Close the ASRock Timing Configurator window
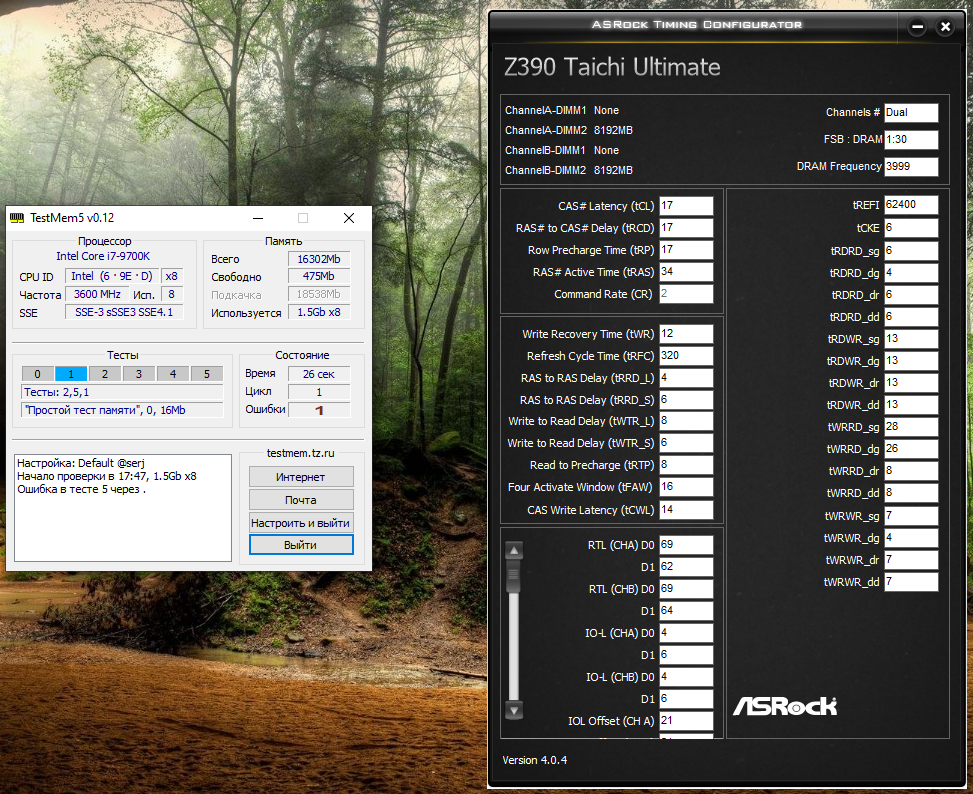This screenshot has height=794, width=973. coord(945,27)
